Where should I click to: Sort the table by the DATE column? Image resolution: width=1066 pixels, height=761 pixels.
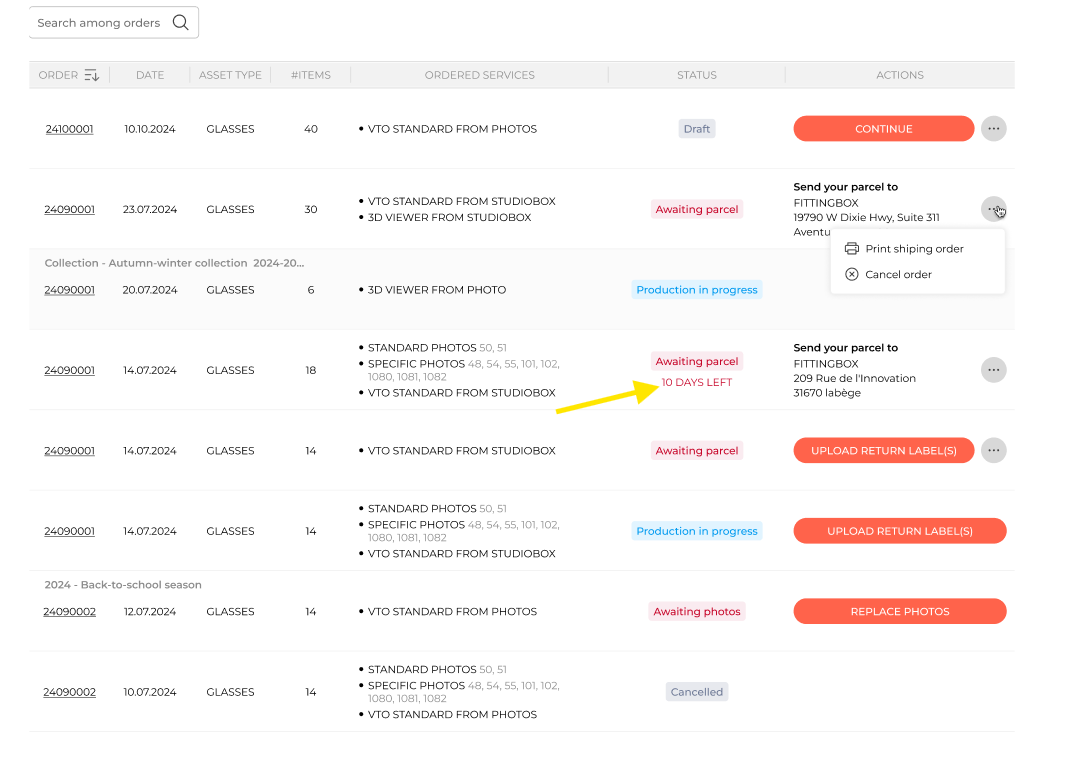pyautogui.click(x=150, y=74)
